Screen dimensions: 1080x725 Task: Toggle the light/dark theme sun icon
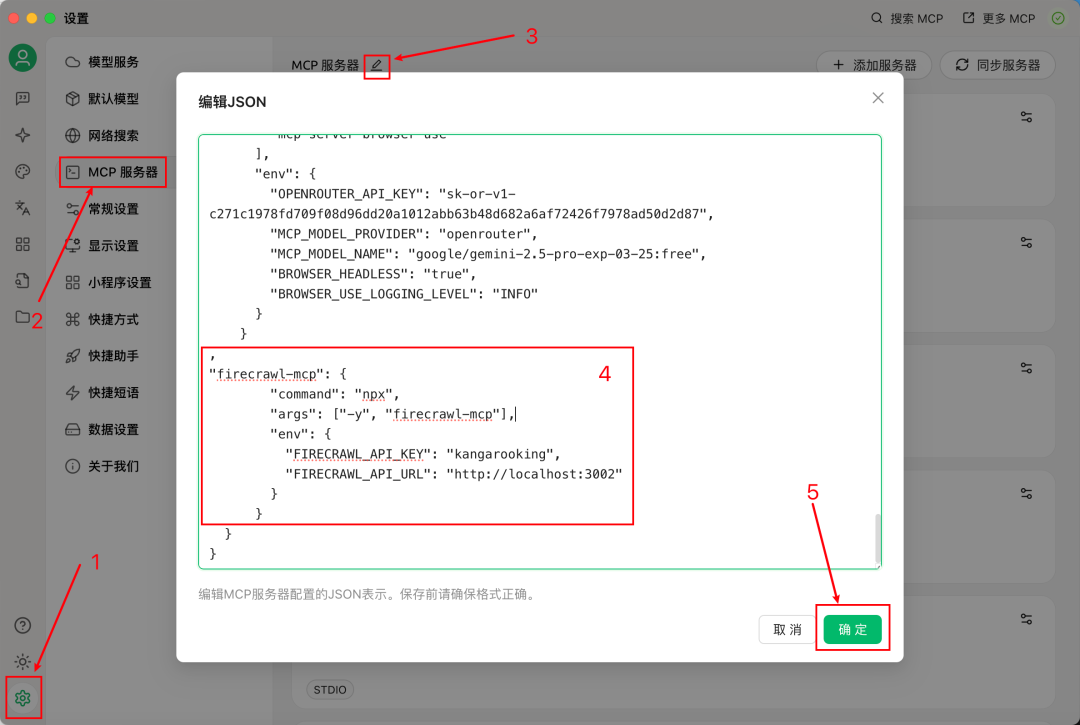point(23,662)
